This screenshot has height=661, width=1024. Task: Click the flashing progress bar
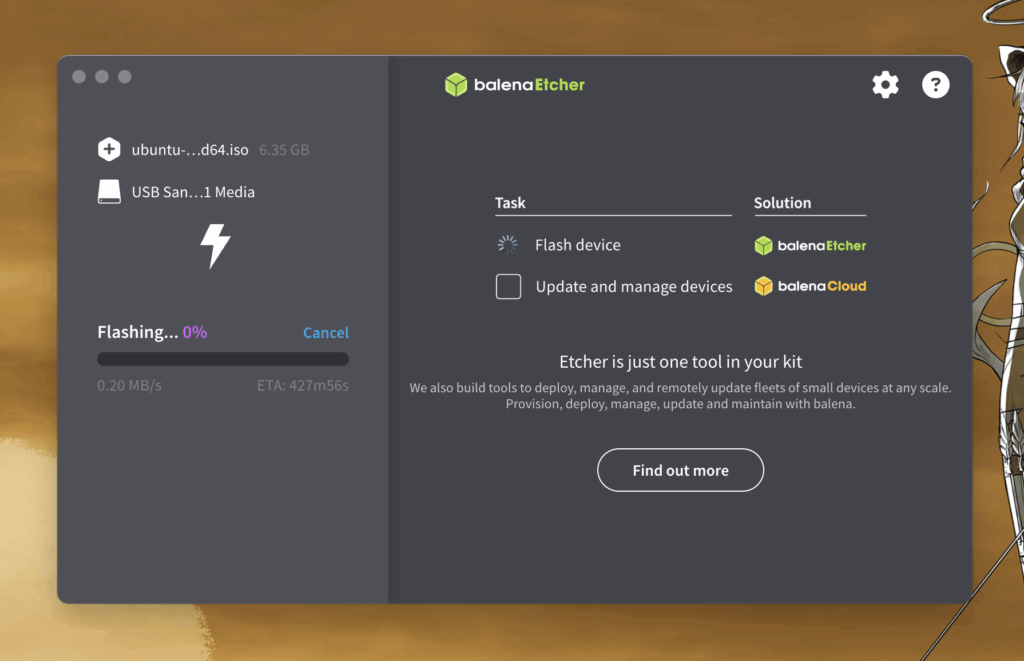click(x=223, y=359)
